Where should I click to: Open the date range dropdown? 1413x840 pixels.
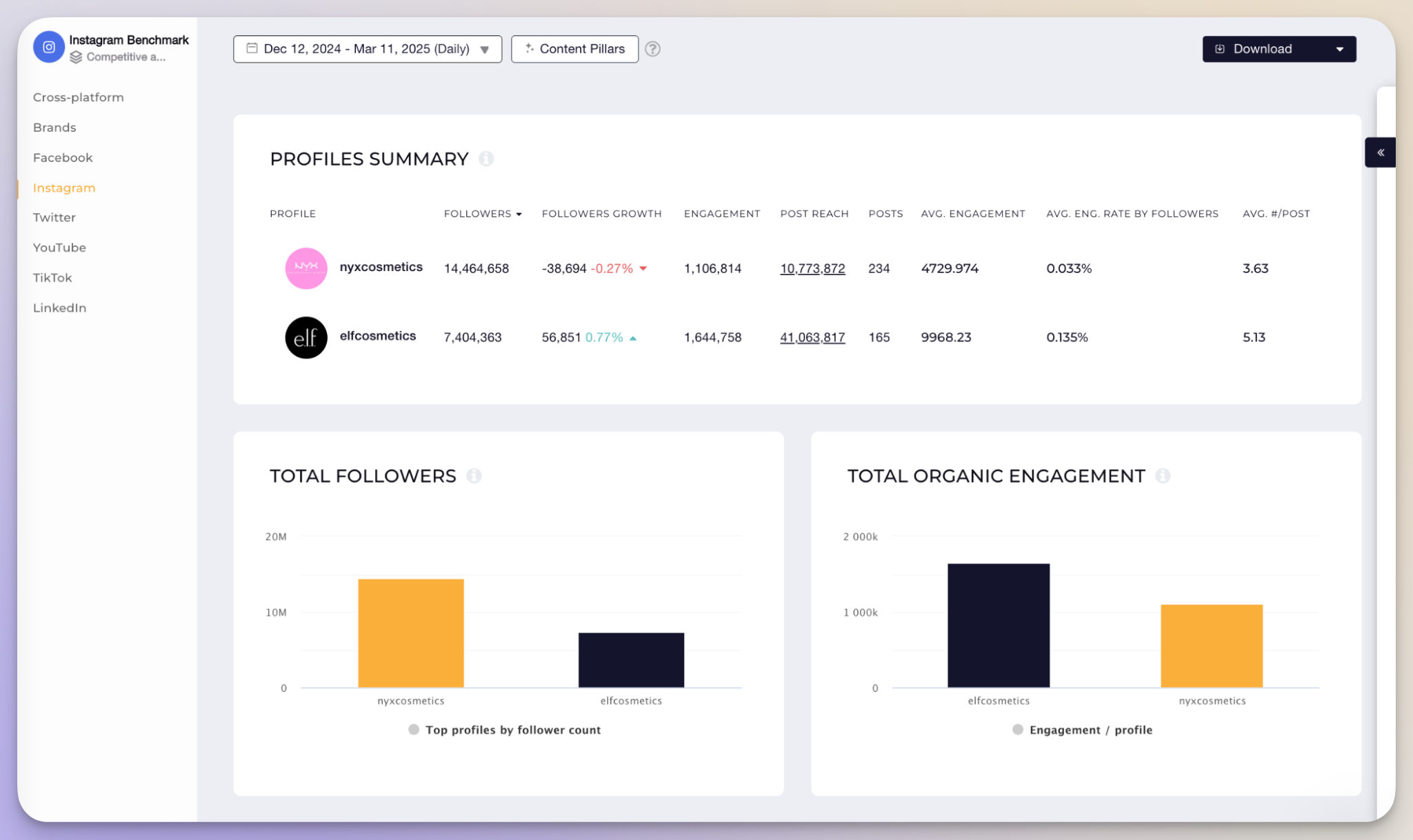[368, 49]
